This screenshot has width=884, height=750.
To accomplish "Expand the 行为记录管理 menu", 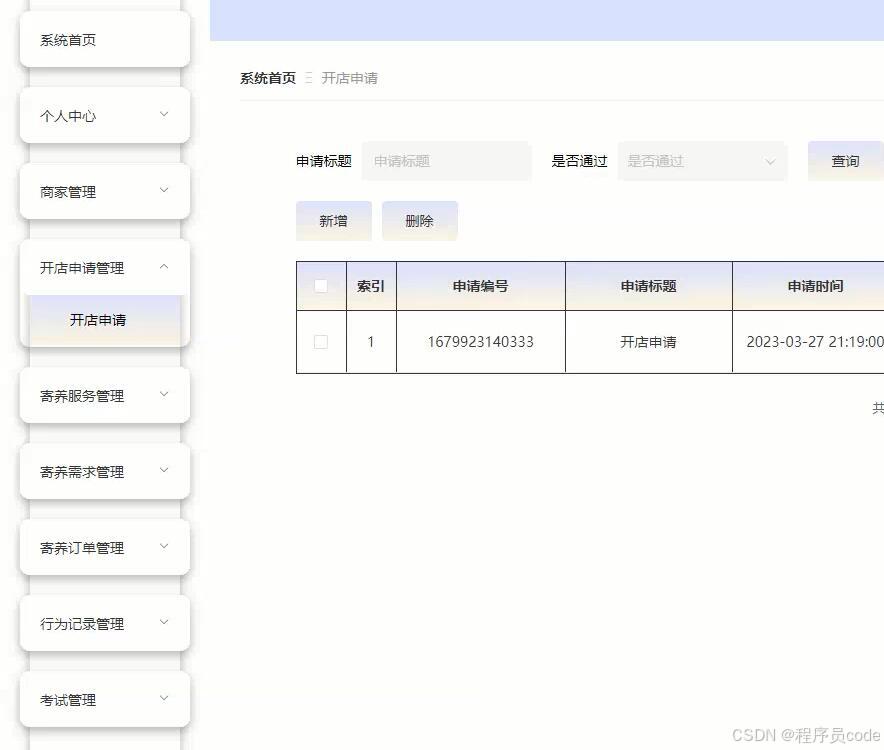I will coord(104,622).
